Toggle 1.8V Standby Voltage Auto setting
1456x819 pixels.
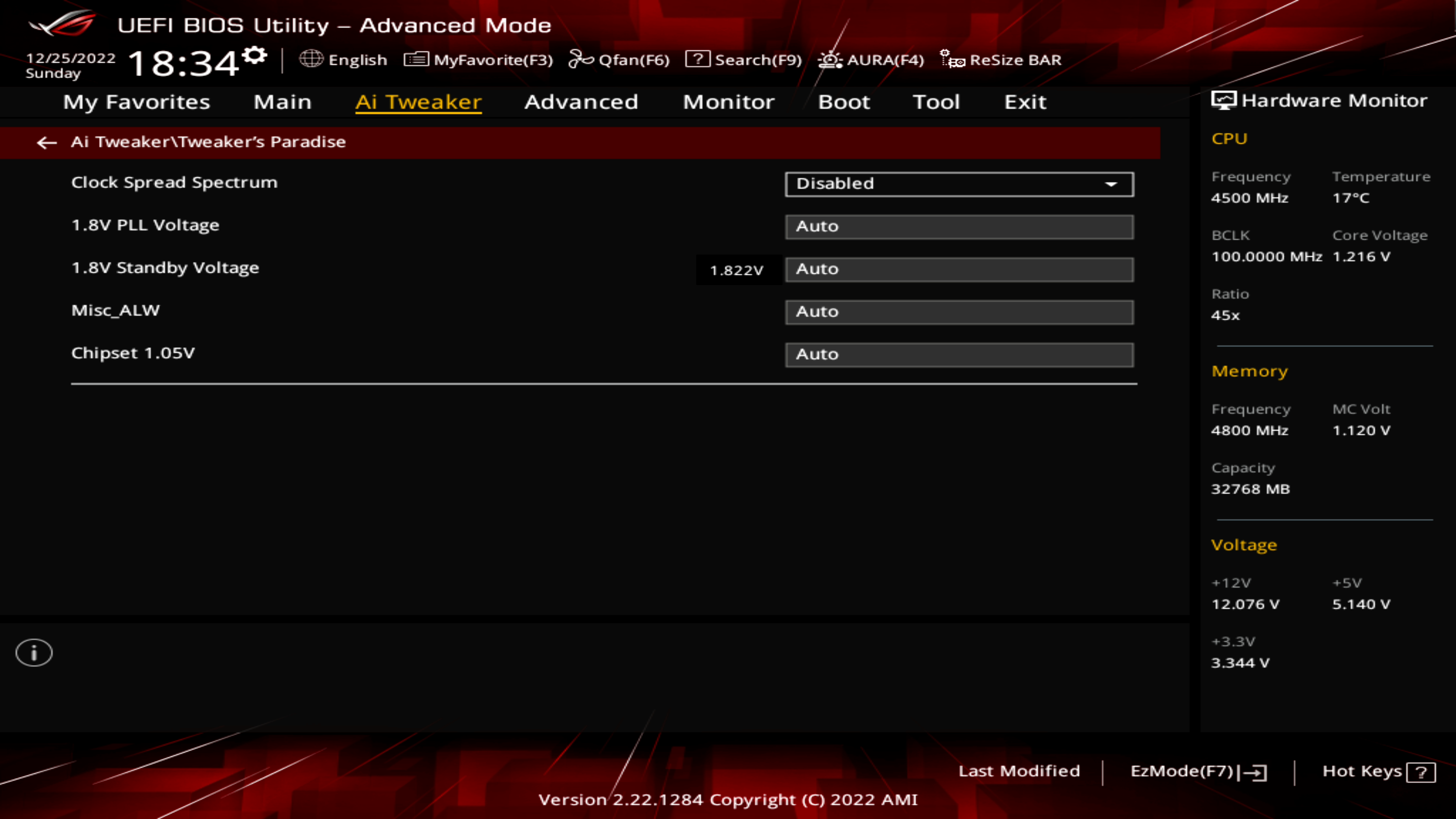click(x=960, y=268)
